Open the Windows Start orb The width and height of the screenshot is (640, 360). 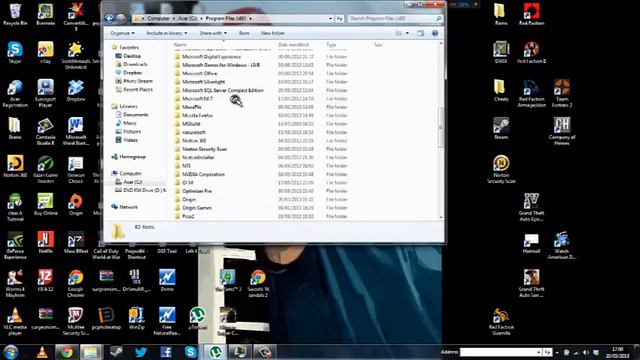coord(11,352)
